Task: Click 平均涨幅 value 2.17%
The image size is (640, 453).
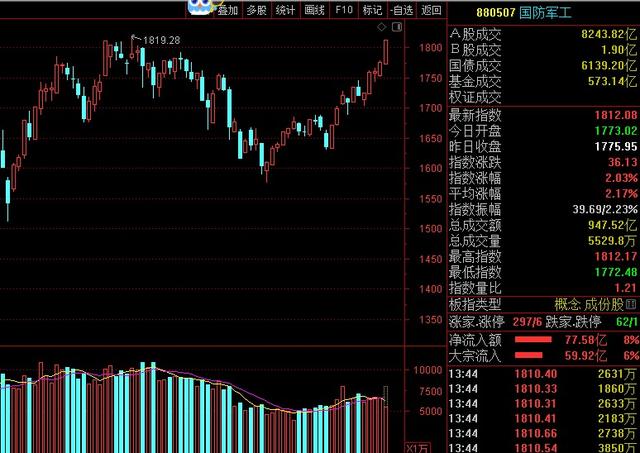Action: click(621, 194)
